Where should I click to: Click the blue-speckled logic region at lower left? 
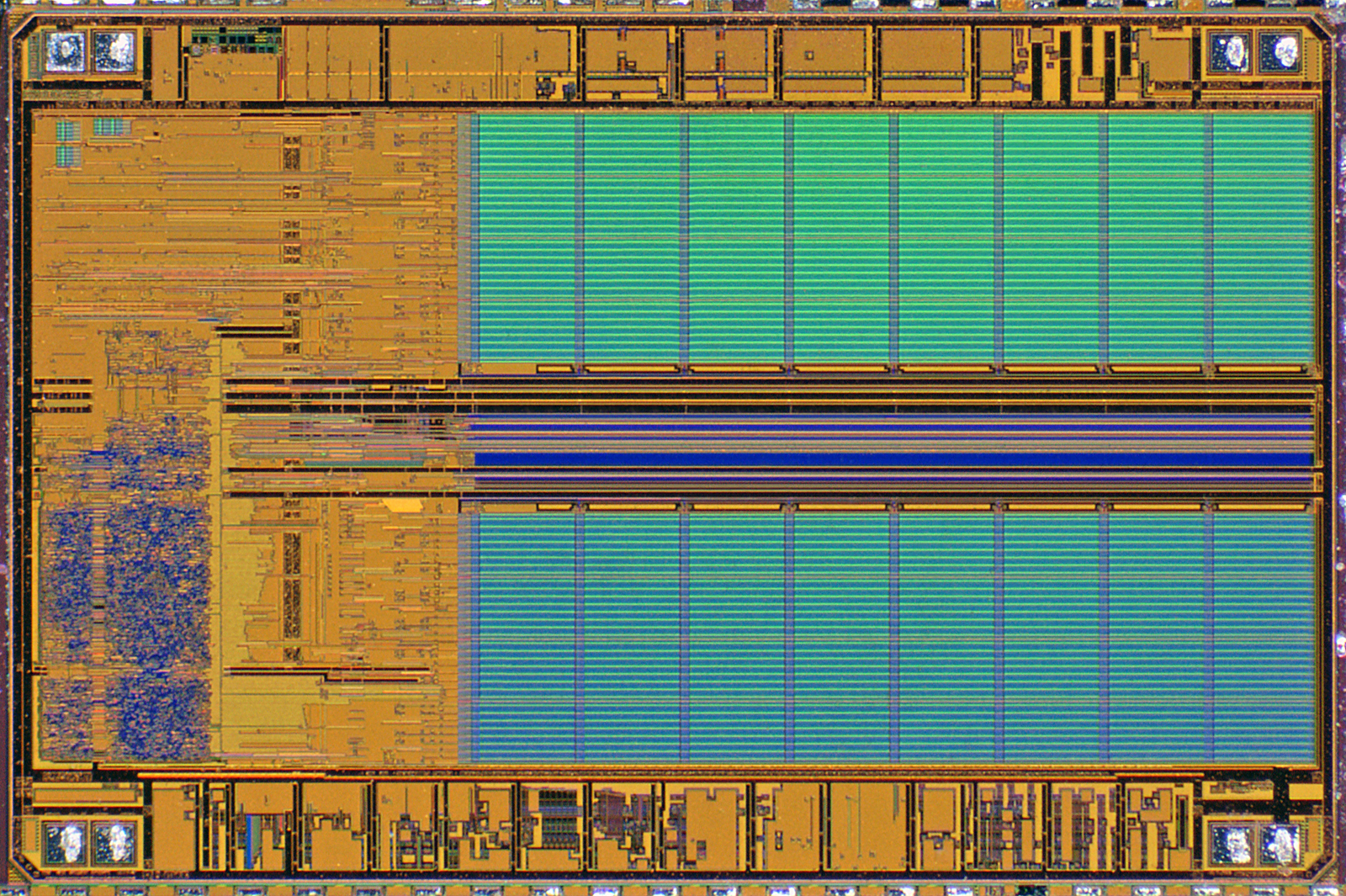(x=126, y=589)
